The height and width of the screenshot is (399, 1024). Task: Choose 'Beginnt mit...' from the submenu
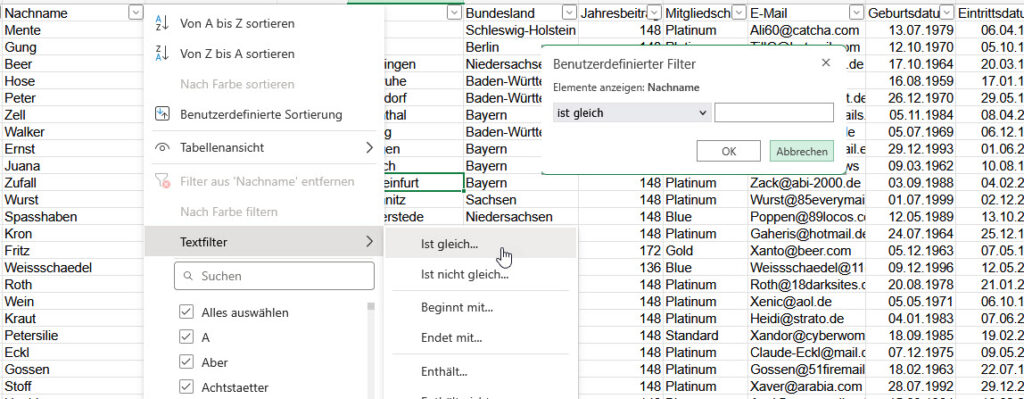pos(457,308)
